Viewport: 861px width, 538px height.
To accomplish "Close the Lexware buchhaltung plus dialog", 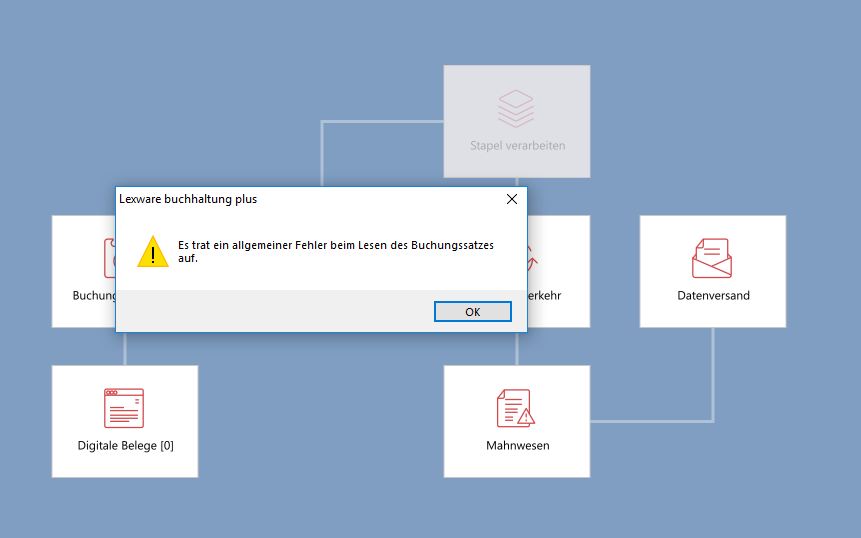I will (512, 199).
